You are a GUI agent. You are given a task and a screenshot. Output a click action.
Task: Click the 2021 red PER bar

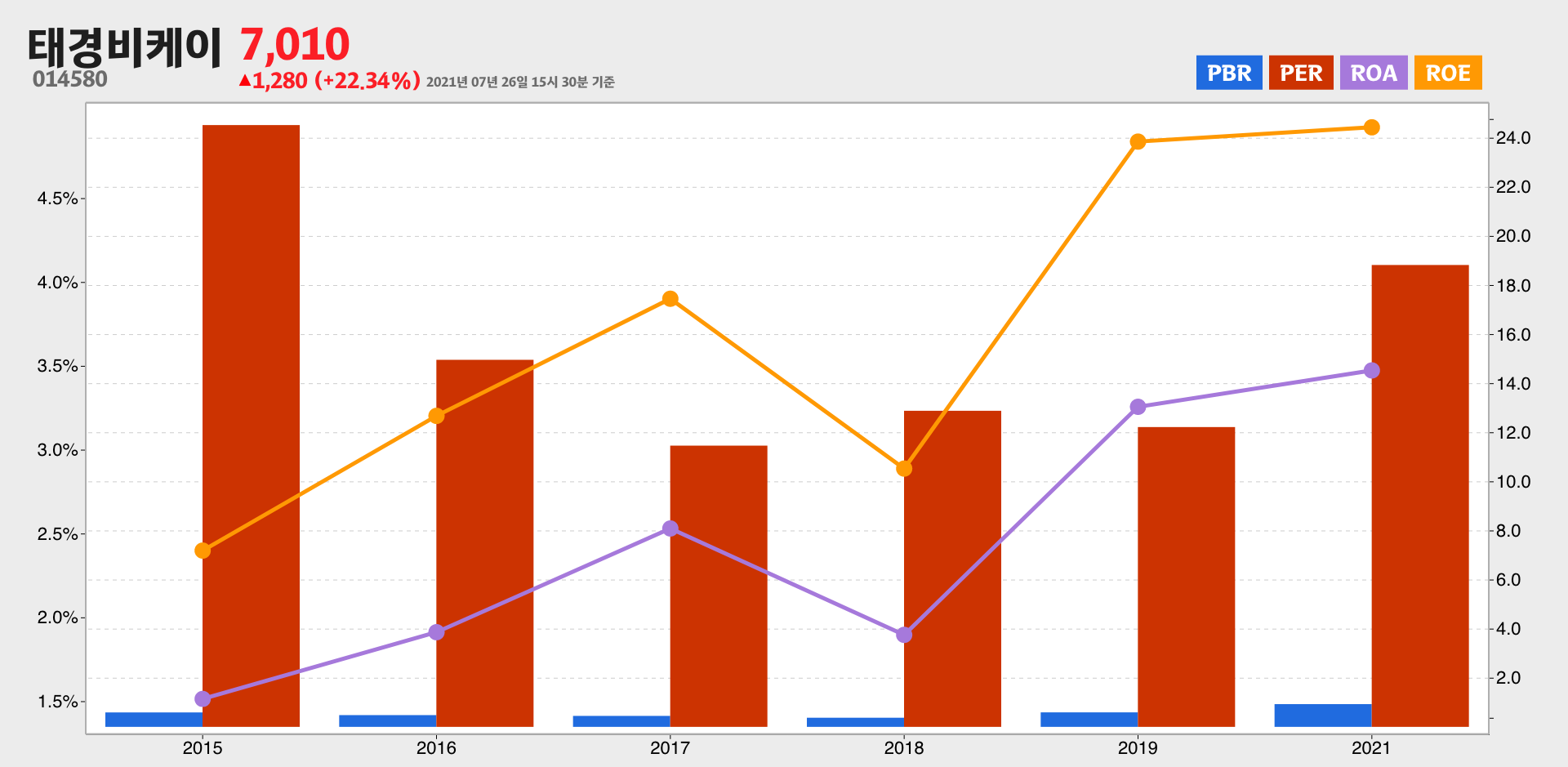[x=1420, y=496]
